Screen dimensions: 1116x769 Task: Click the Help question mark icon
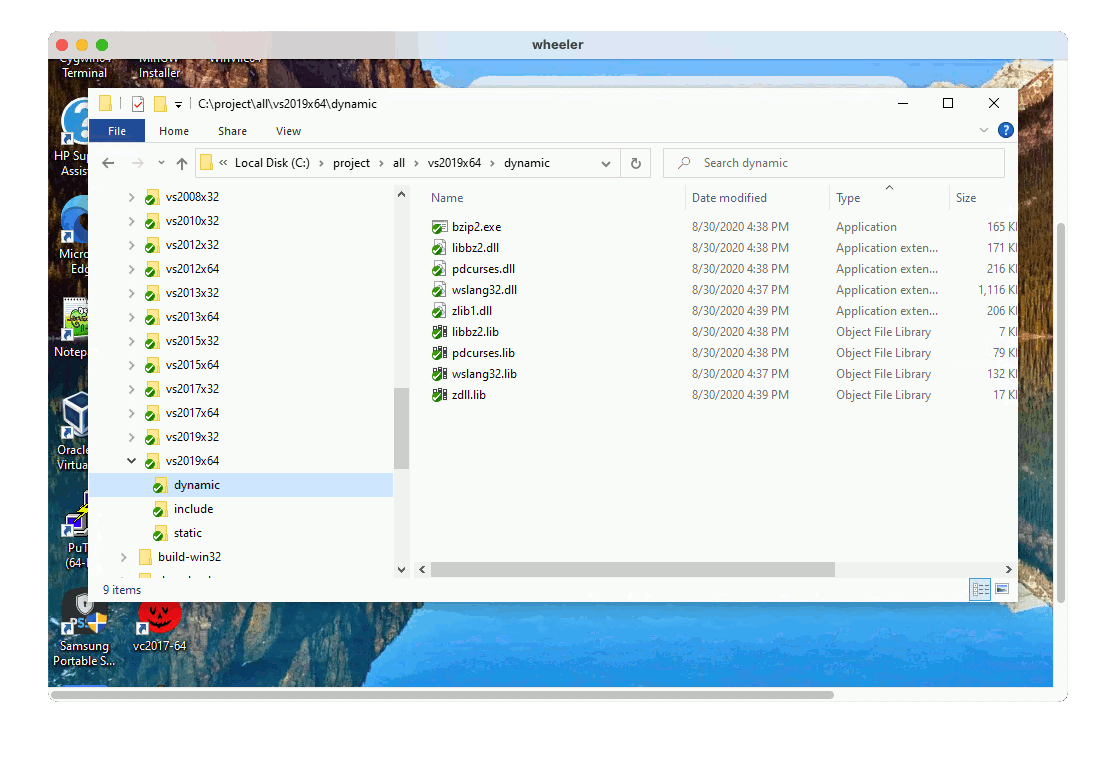click(x=1005, y=131)
